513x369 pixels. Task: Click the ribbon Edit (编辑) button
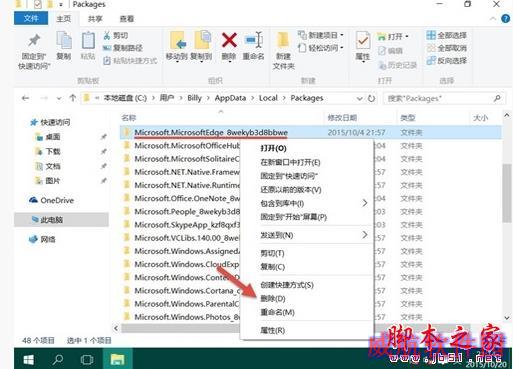point(390,51)
